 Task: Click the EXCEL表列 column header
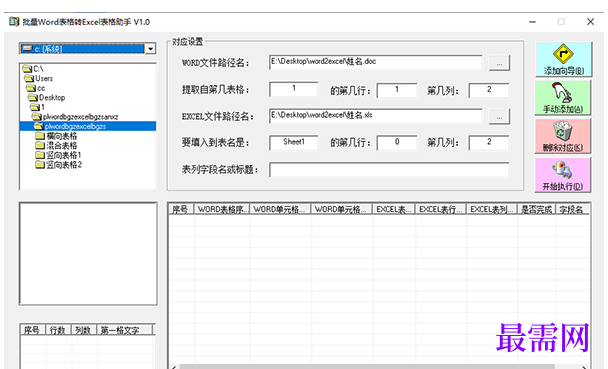pyautogui.click(x=492, y=209)
